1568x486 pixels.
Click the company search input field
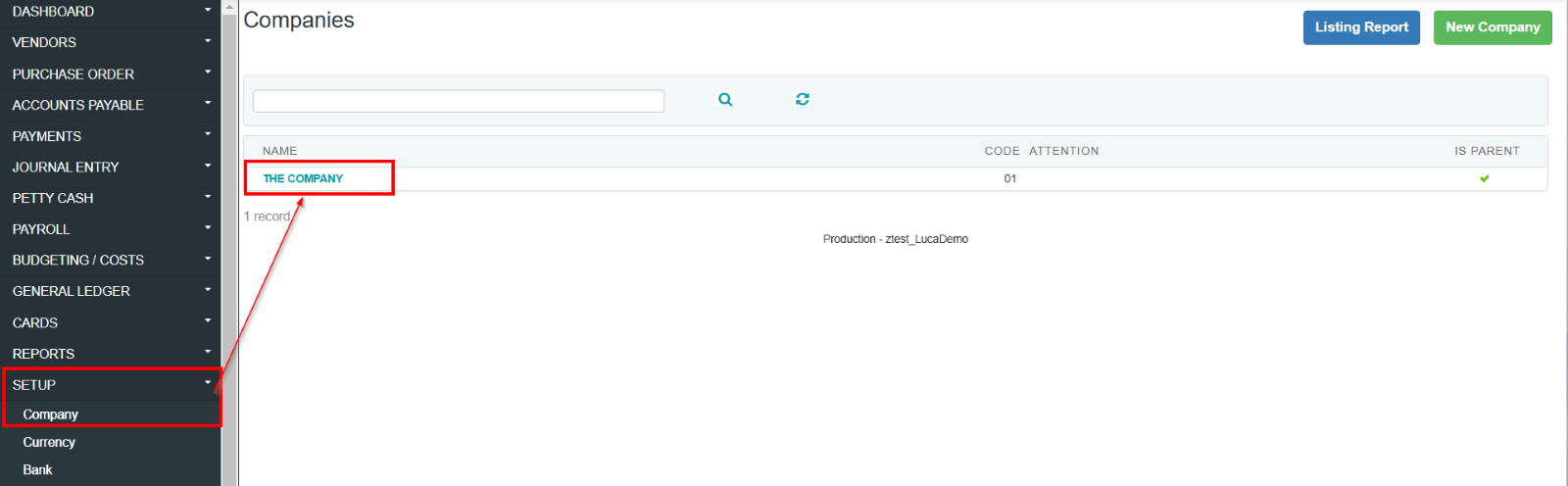[459, 101]
